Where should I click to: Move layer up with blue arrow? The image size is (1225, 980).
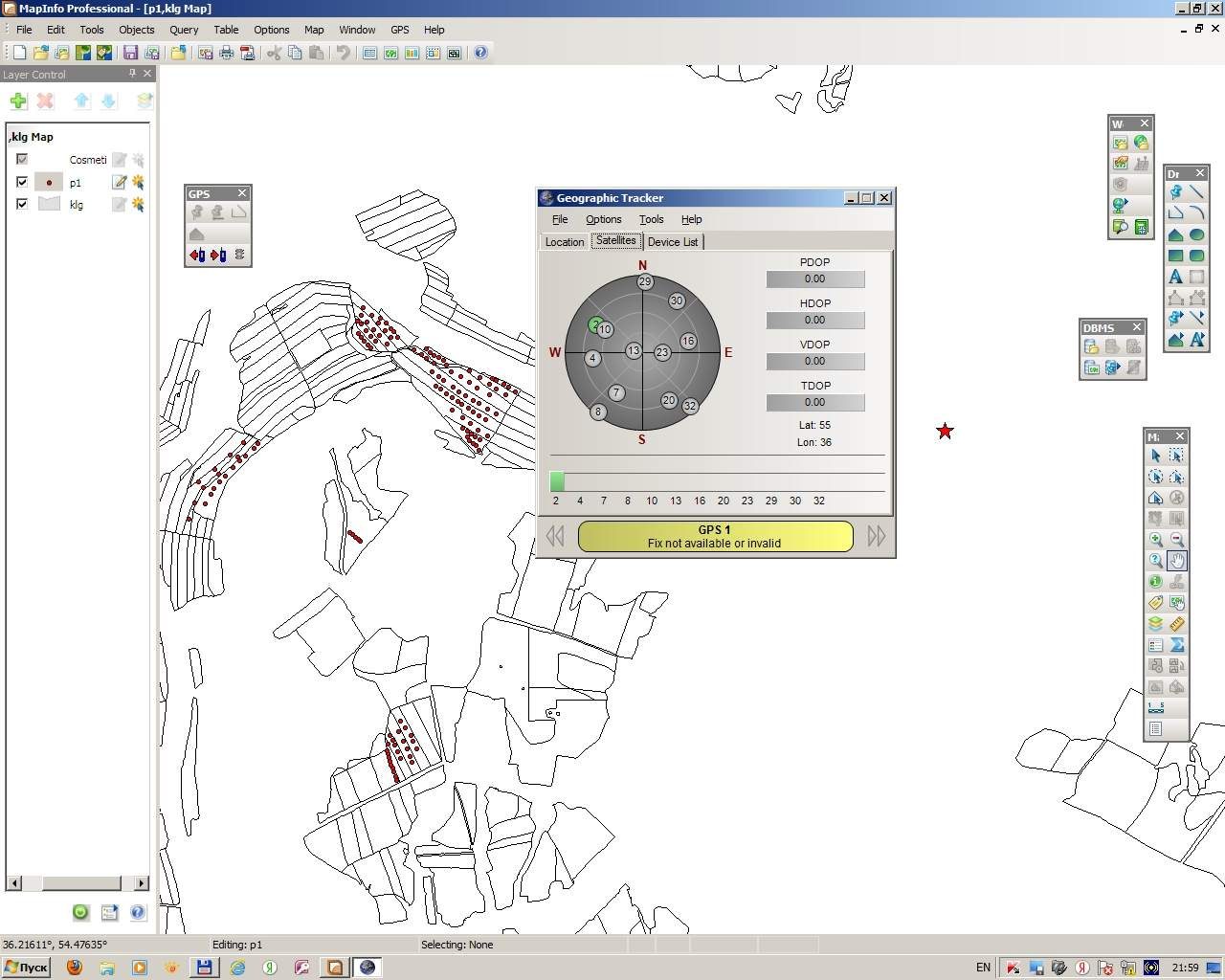coord(82,100)
